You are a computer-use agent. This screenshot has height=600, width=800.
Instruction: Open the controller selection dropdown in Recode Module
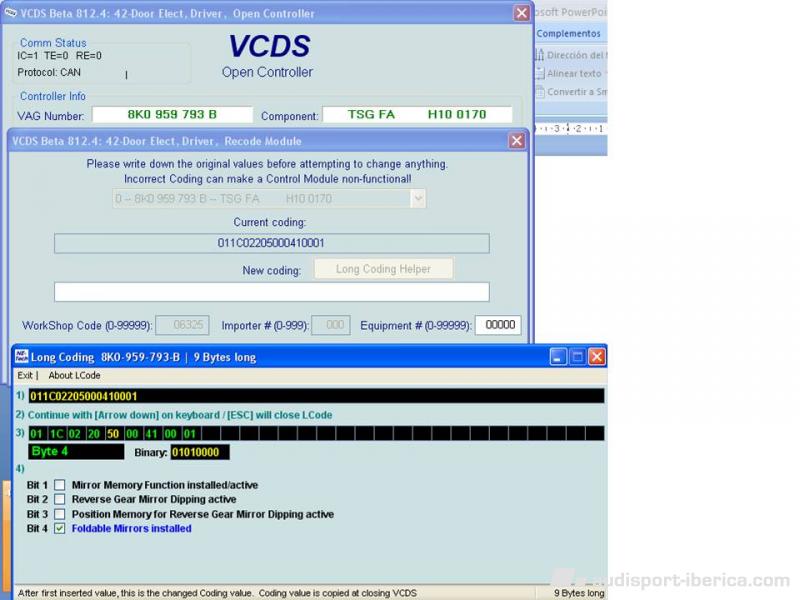tap(418, 198)
